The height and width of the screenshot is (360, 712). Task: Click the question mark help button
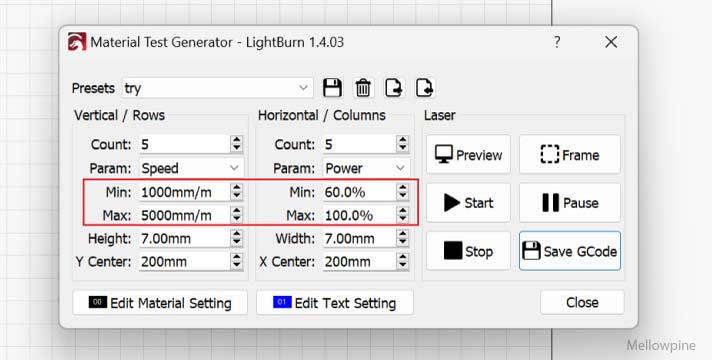[557, 42]
